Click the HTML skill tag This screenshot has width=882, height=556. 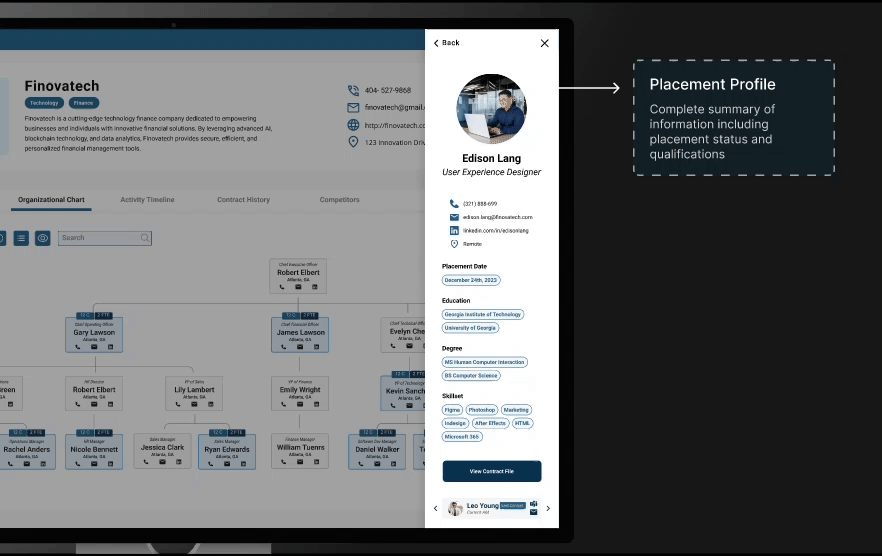coord(522,423)
